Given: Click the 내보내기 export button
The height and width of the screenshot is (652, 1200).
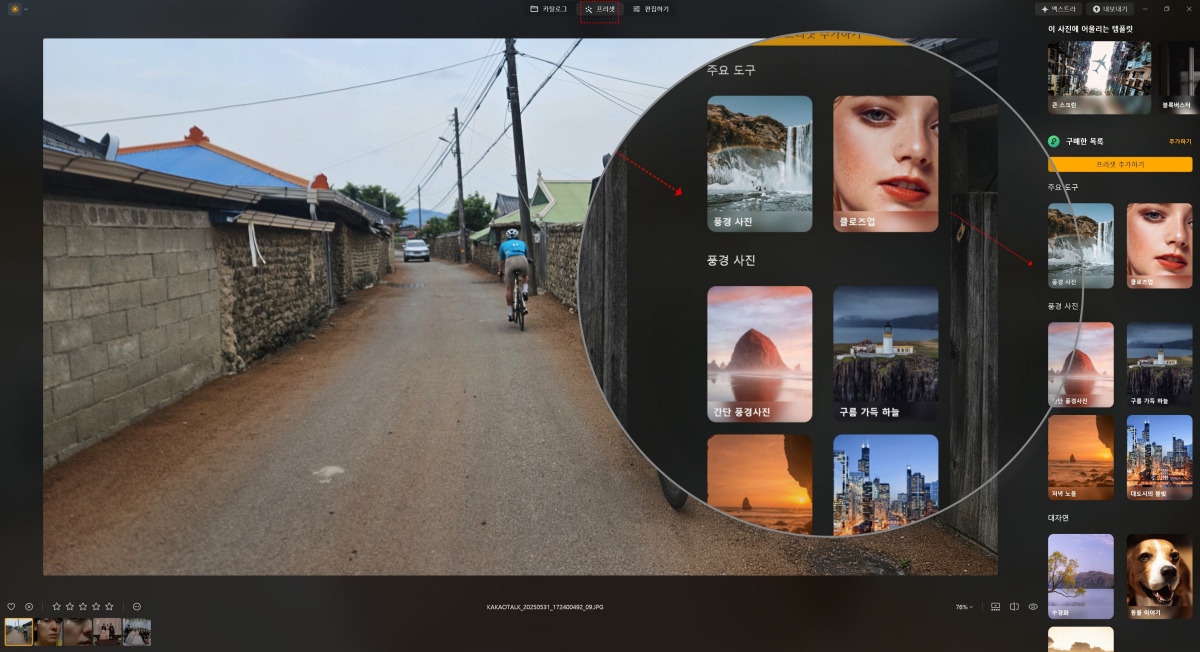Looking at the screenshot, I should [1110, 9].
